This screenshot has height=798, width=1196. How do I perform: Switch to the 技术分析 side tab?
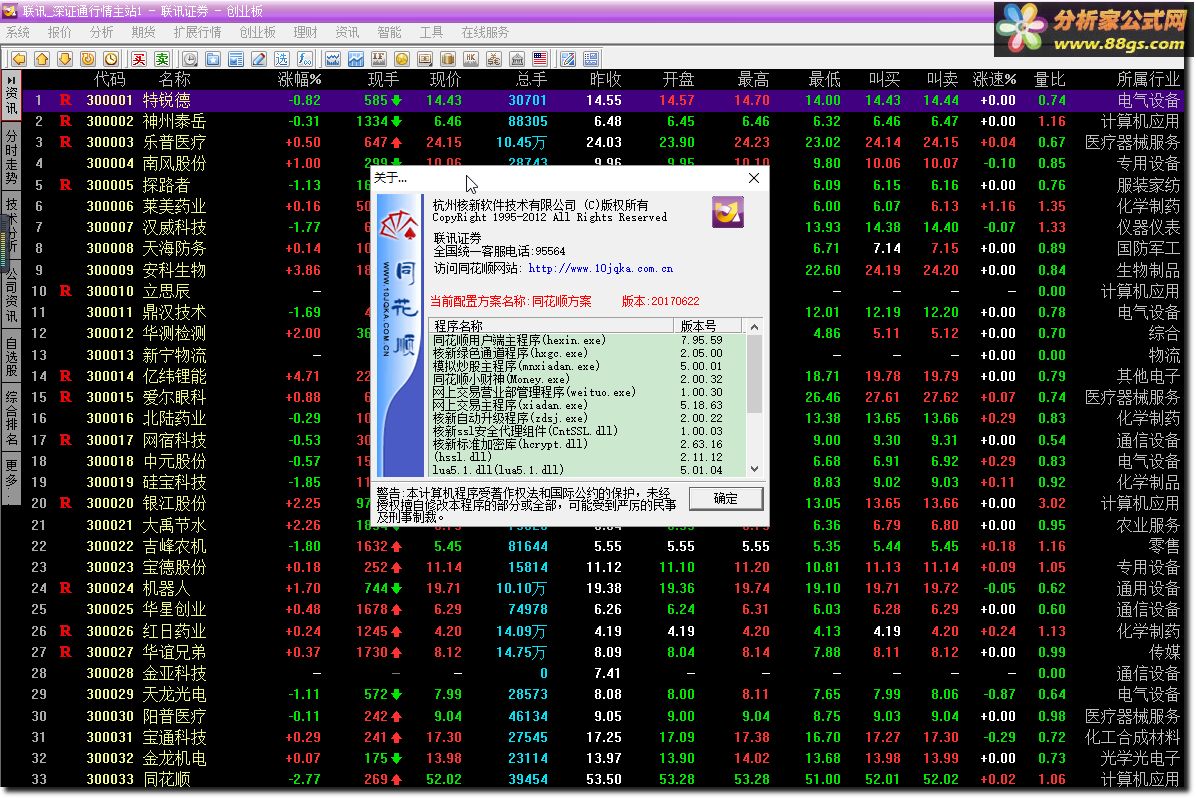click(11, 224)
